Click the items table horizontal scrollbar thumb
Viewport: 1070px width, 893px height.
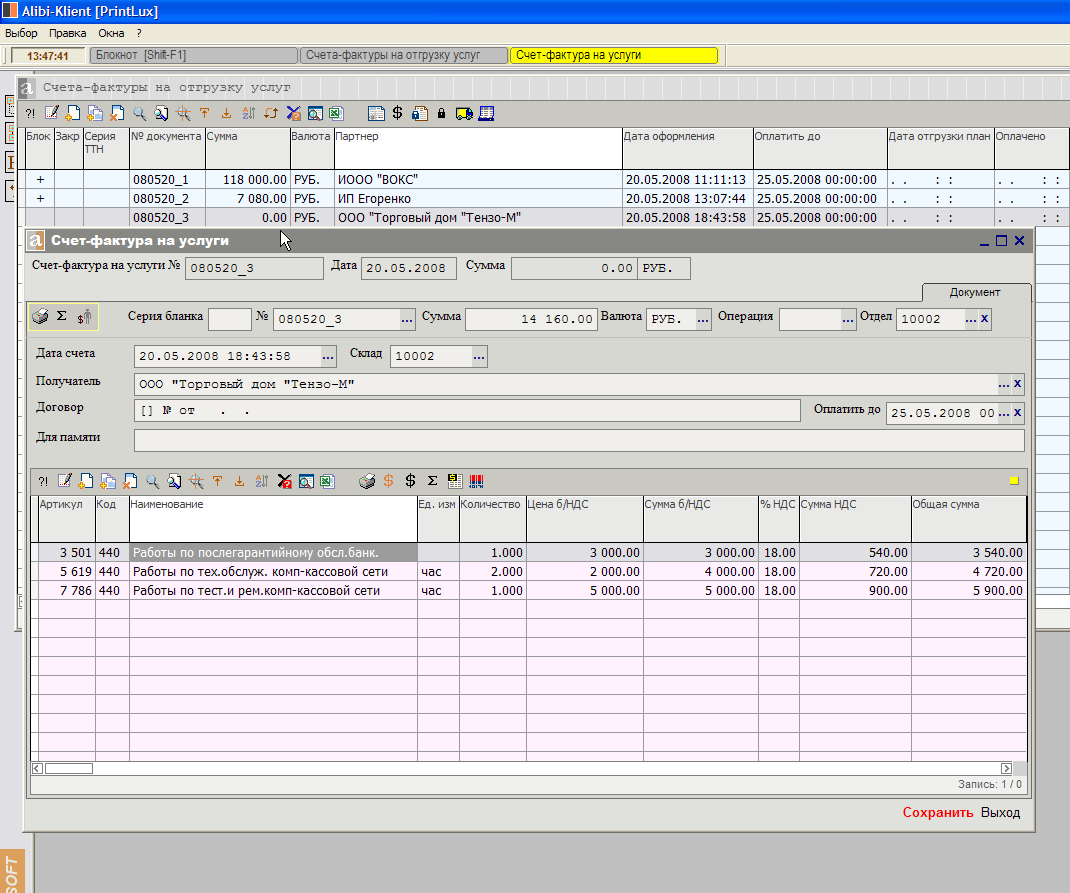click(69, 769)
